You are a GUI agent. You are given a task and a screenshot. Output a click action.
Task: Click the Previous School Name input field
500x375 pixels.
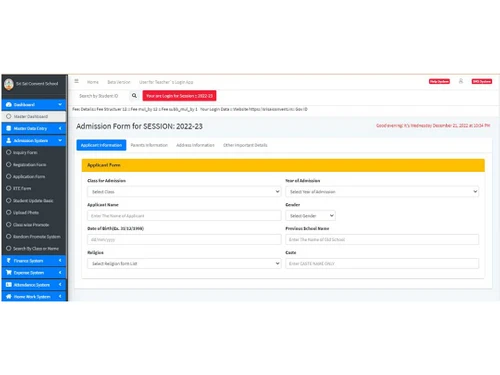click(x=382, y=239)
